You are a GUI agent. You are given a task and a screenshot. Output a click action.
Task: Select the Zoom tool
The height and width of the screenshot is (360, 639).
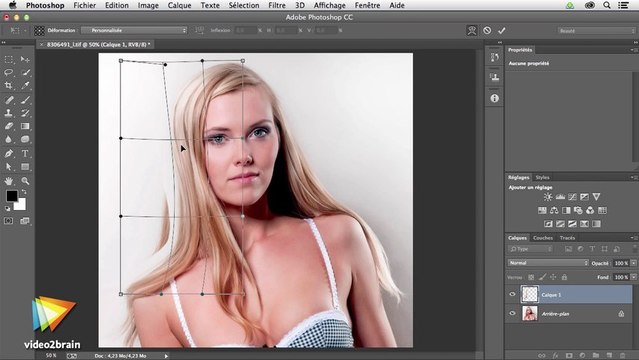point(25,181)
